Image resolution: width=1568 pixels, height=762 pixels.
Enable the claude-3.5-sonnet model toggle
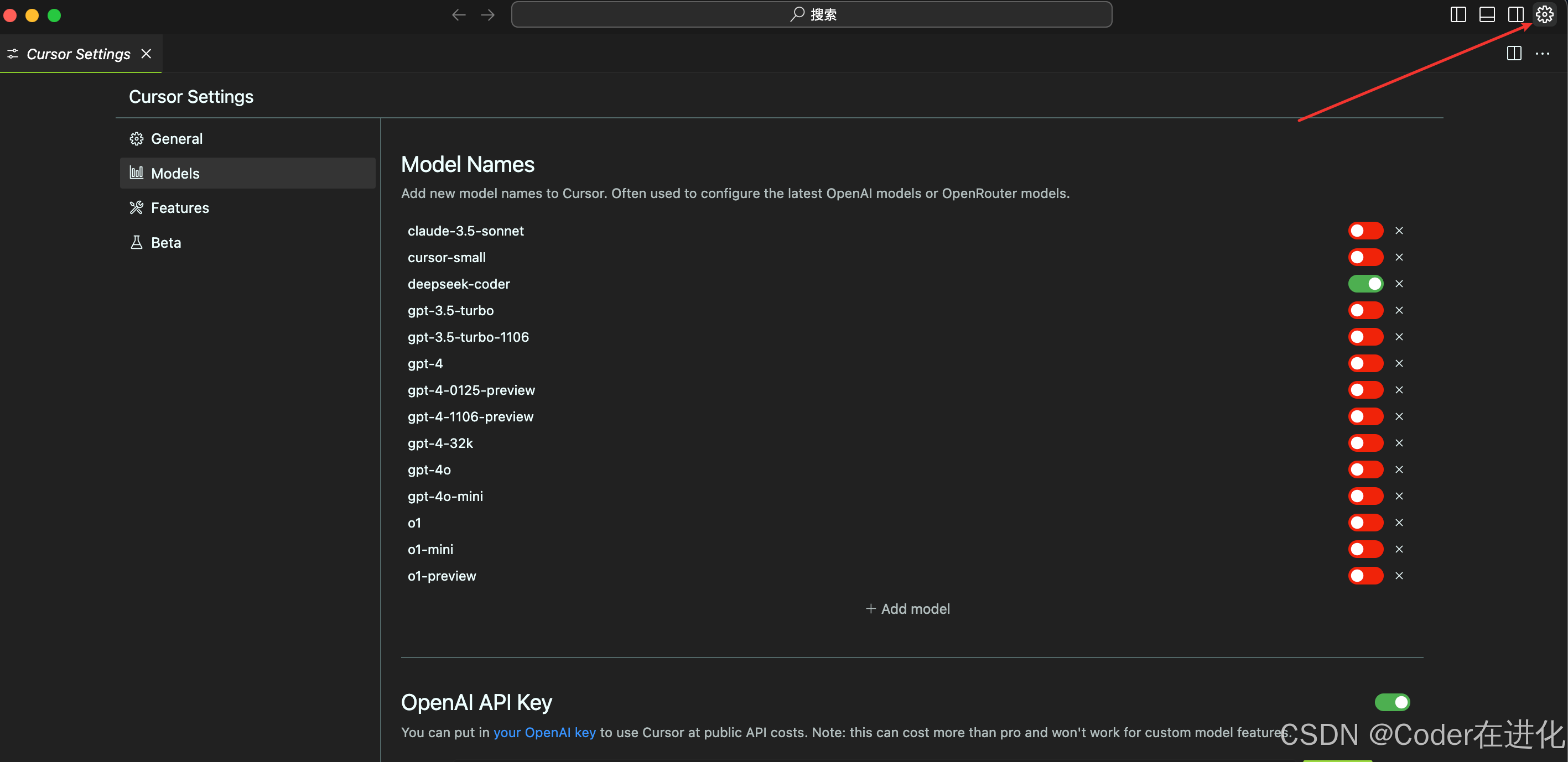point(1365,231)
